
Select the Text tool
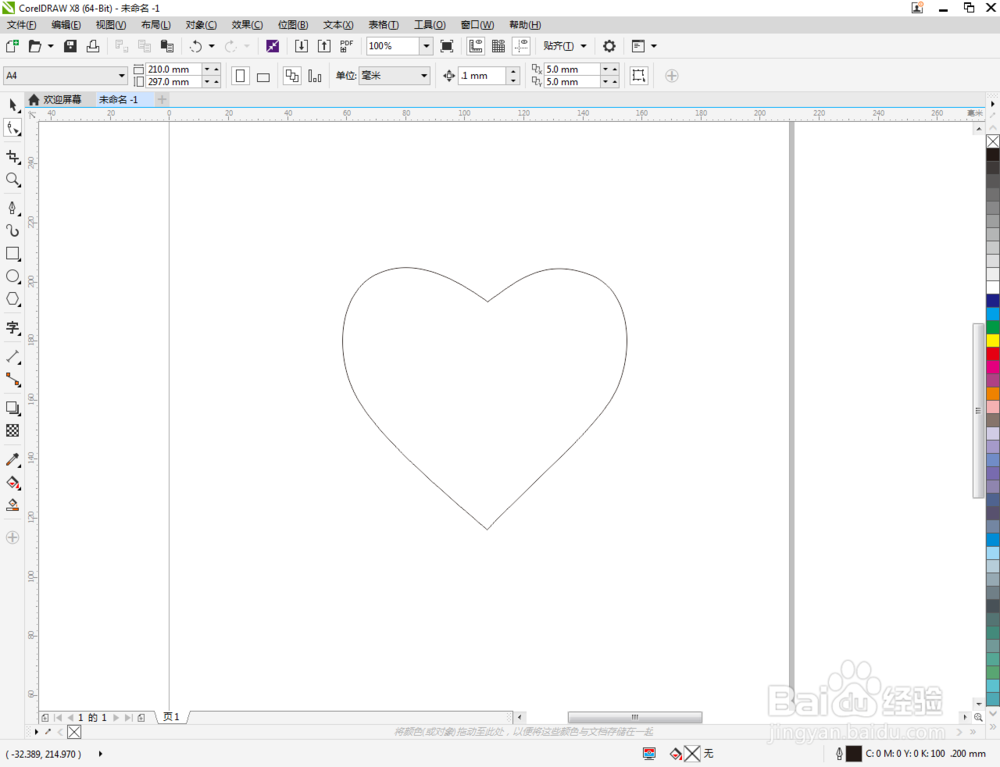13,328
